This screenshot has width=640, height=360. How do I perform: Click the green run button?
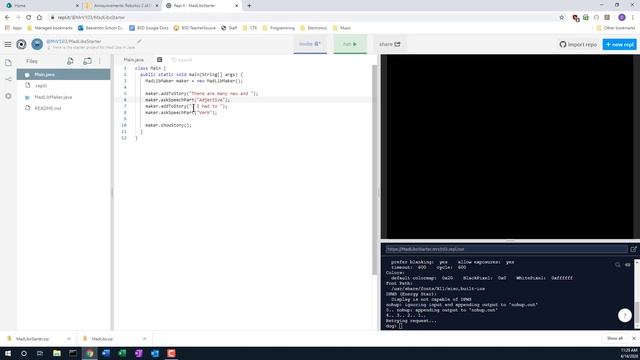pyautogui.click(x=350, y=44)
